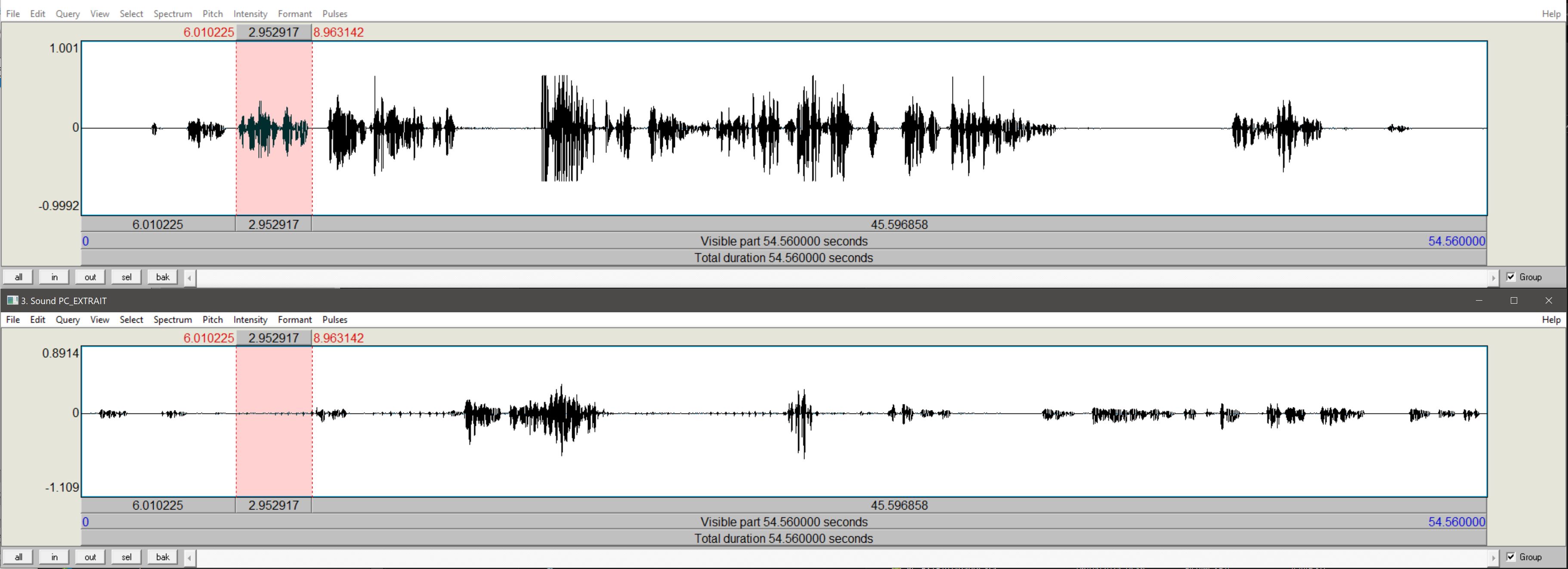The image size is (1568, 569).
Task: Open View menu in upper sound window
Action: click(100, 13)
